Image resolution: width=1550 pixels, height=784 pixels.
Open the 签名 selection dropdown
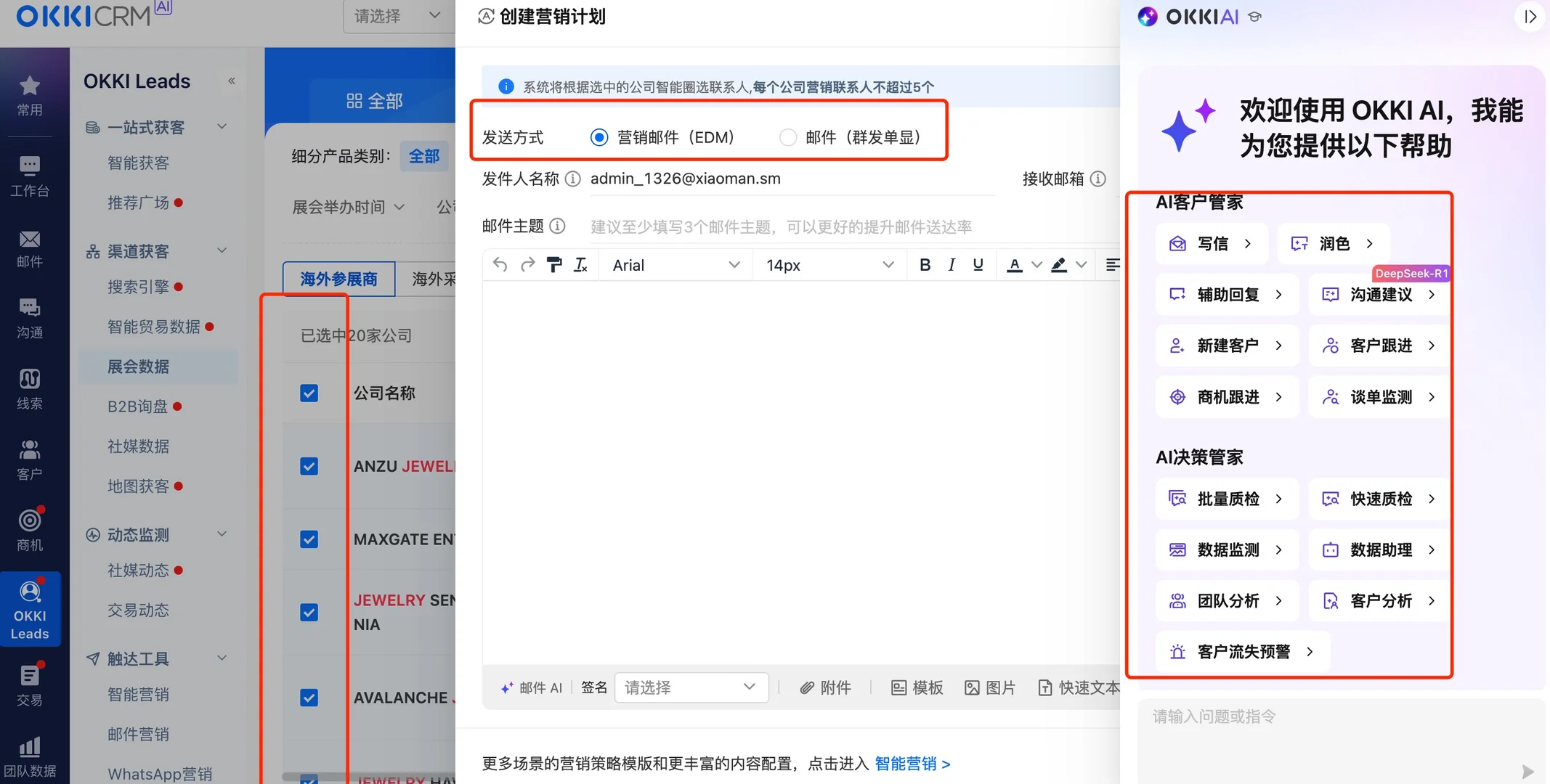coord(691,687)
